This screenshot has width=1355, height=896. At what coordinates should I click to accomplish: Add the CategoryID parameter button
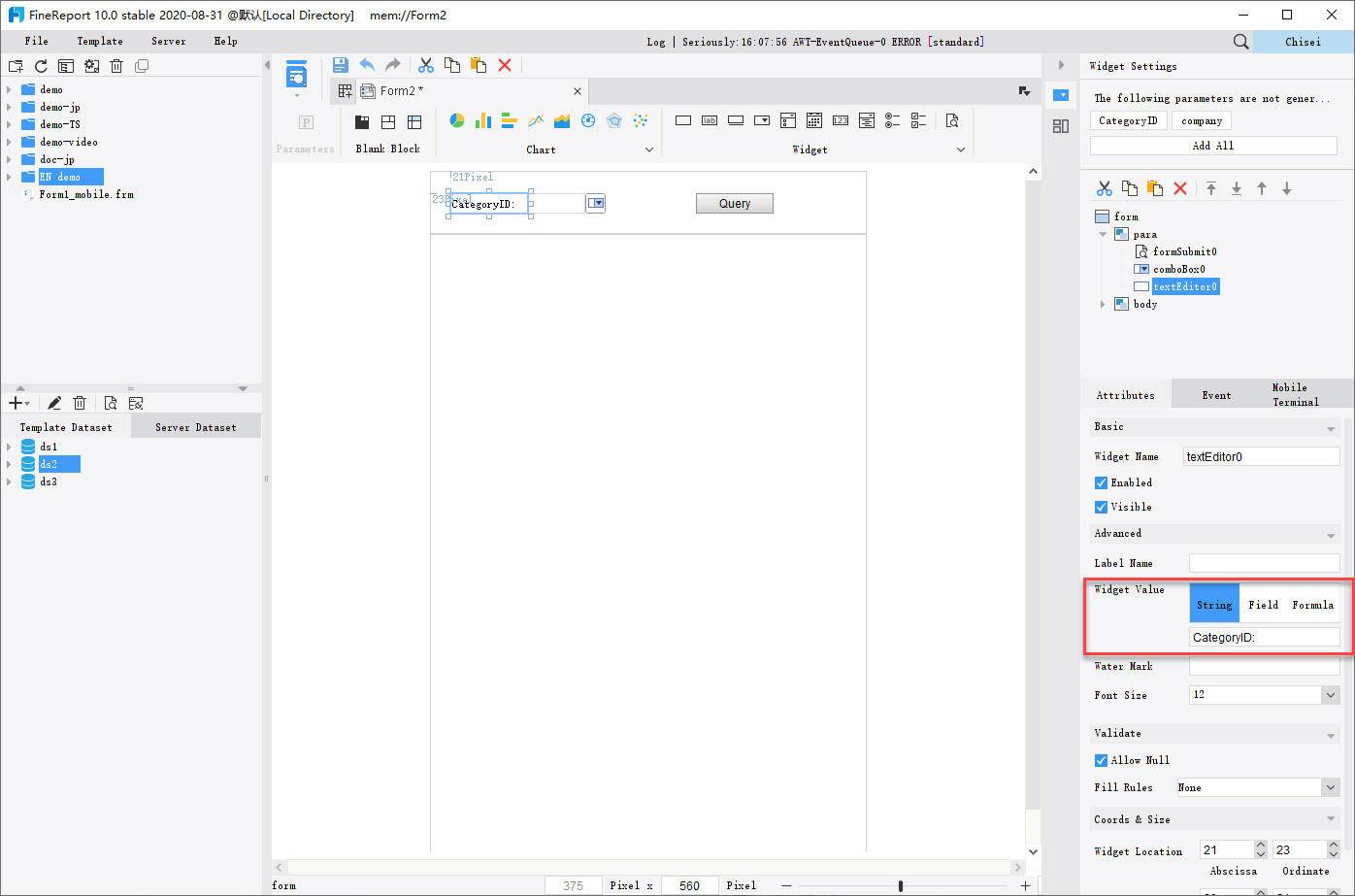(1128, 120)
